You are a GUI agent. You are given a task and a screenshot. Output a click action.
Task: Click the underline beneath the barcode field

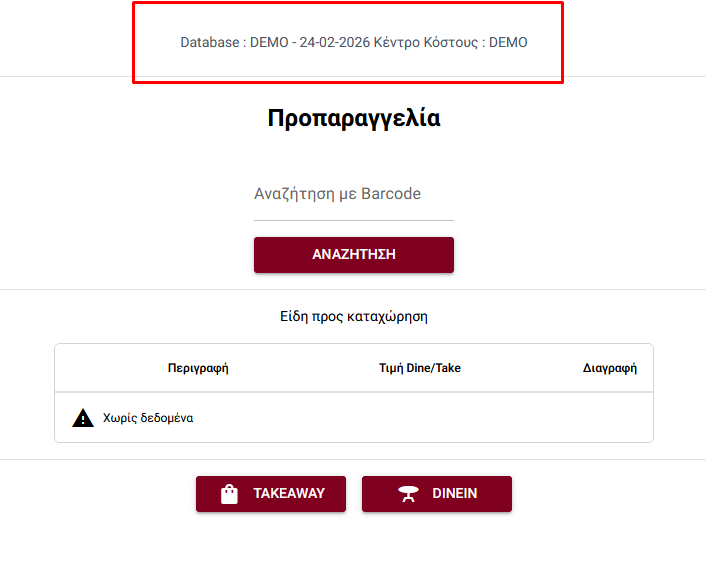point(353,220)
